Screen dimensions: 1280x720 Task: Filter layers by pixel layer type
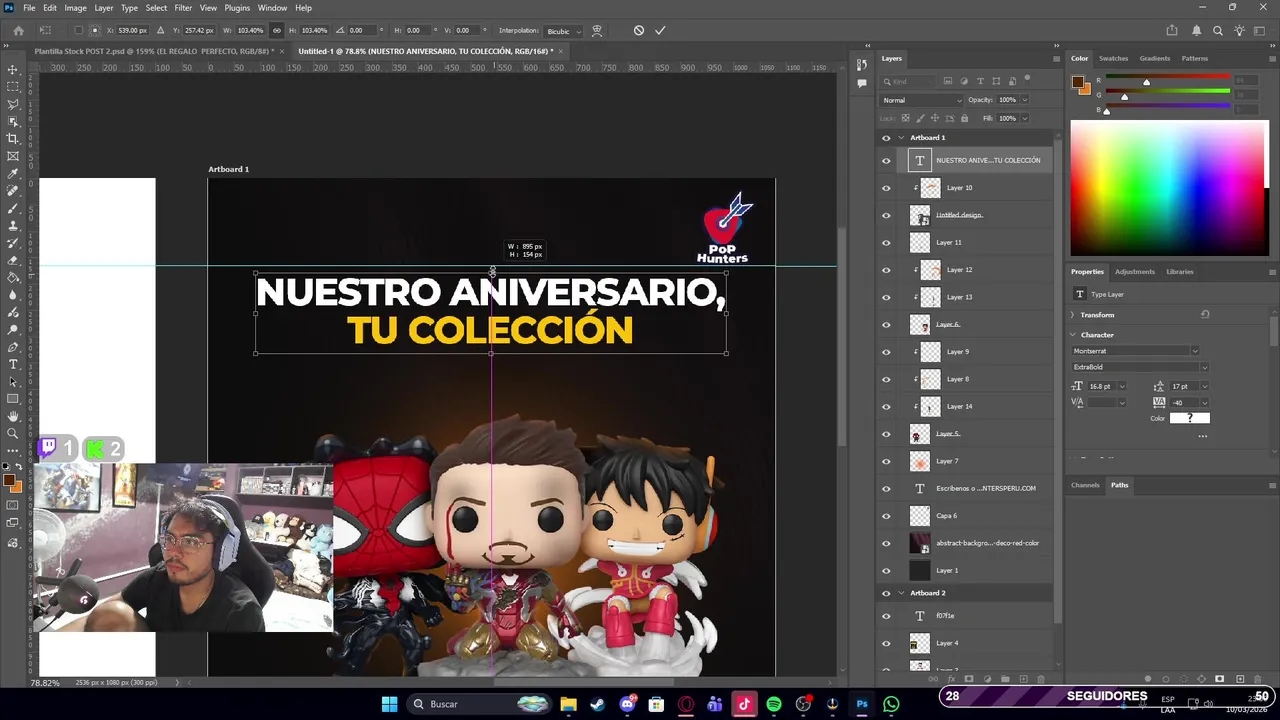point(948,81)
